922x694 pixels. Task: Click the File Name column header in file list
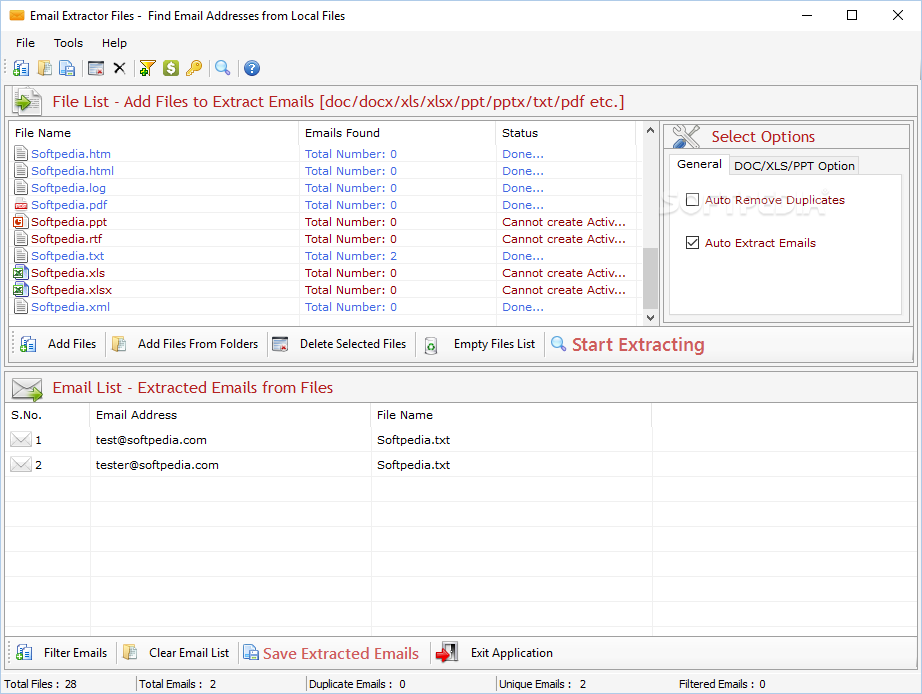click(154, 133)
